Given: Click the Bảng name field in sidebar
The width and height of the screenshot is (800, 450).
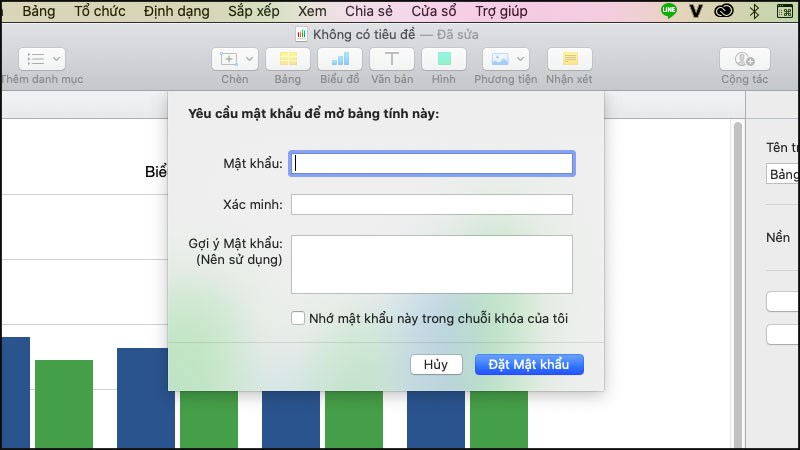Looking at the screenshot, I should [x=783, y=174].
